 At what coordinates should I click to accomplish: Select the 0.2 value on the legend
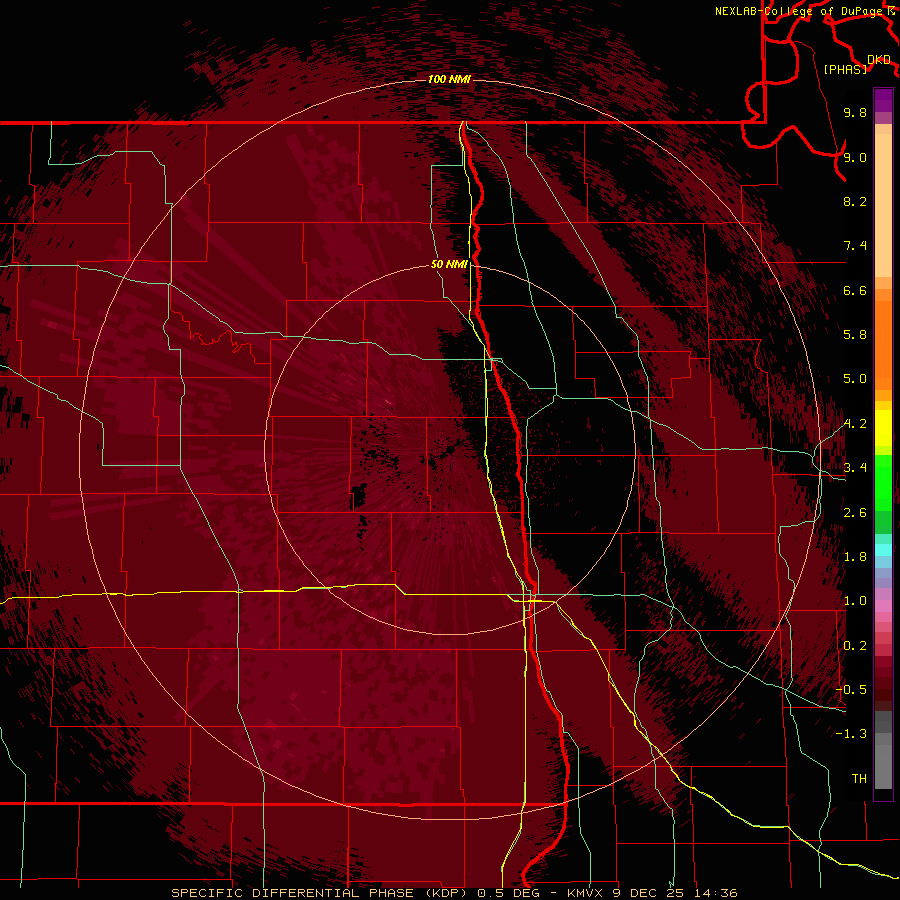click(855, 646)
